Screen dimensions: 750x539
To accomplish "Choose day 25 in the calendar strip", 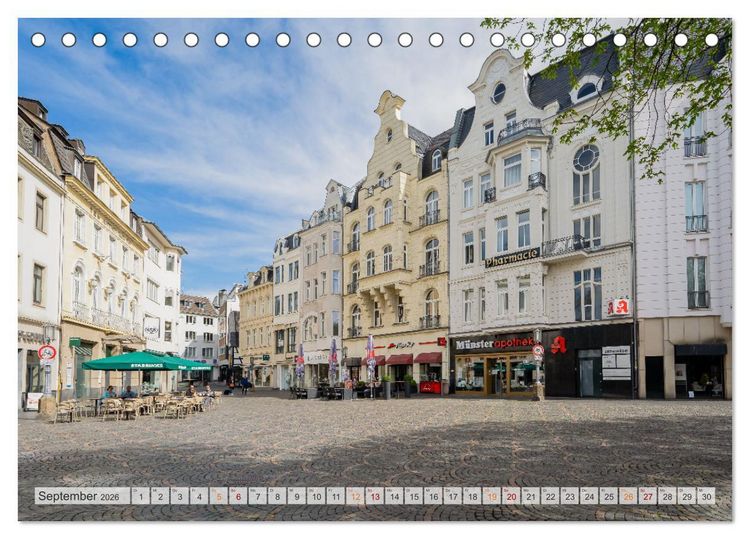I will pos(609,496).
